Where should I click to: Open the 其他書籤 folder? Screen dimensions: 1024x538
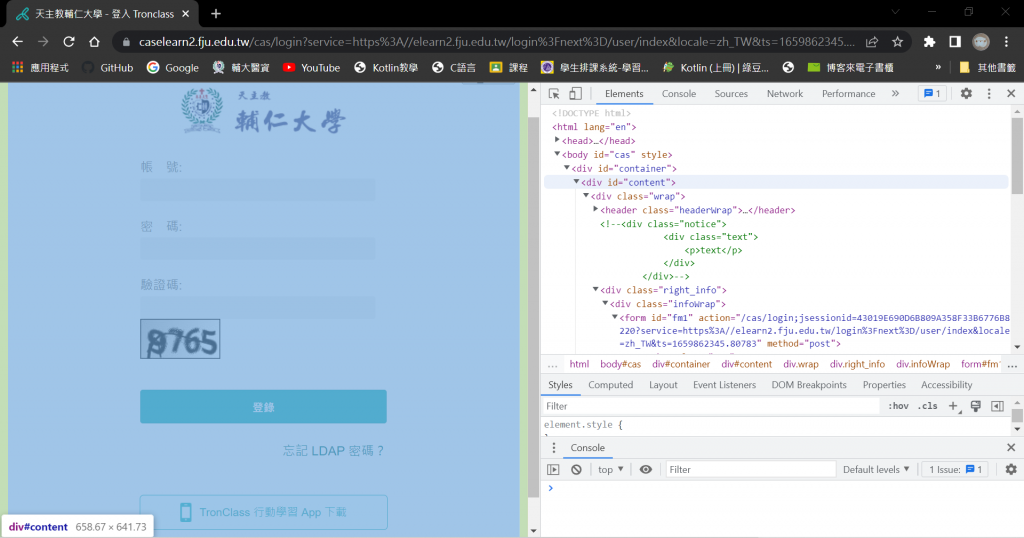987,67
